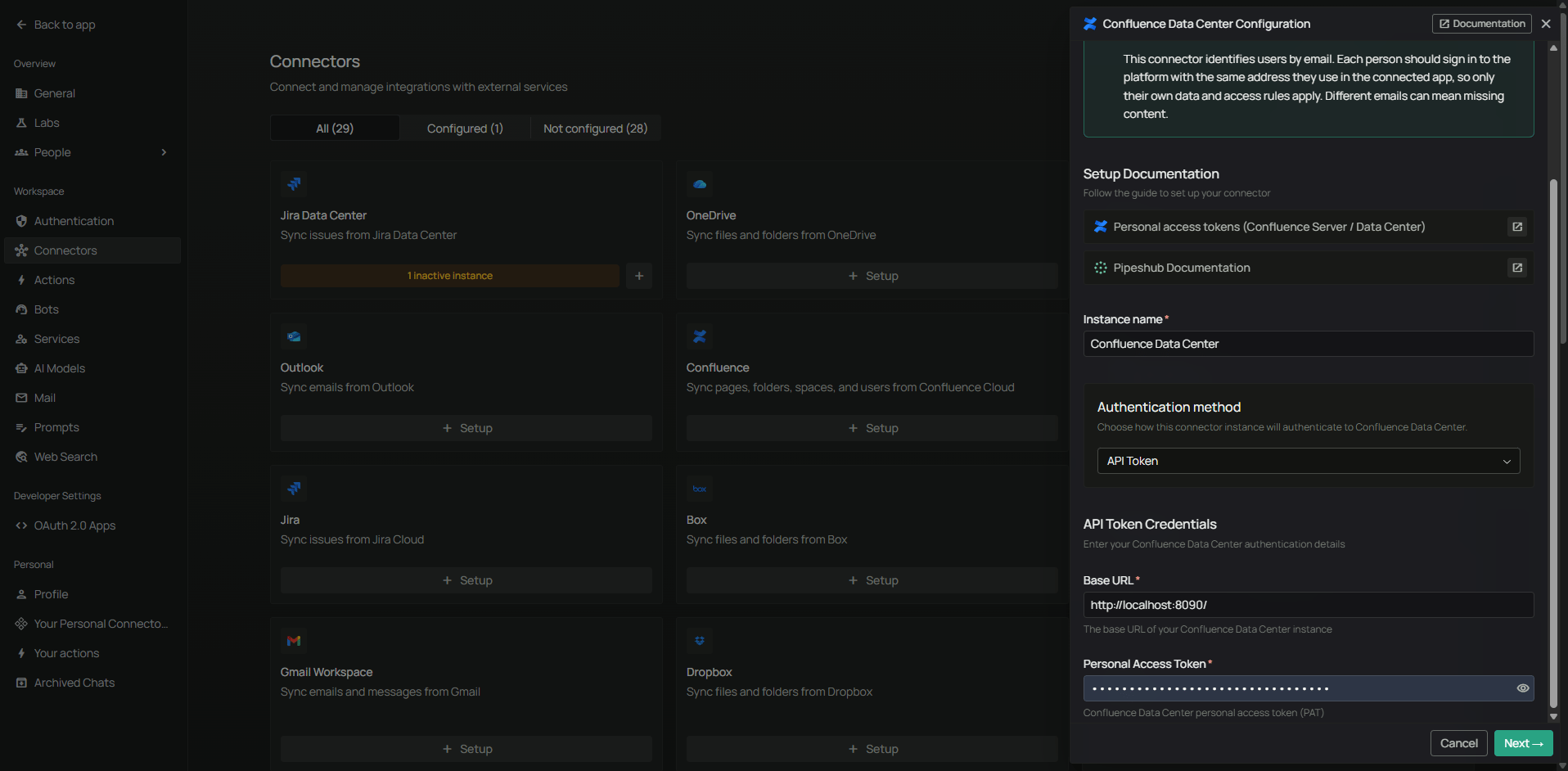Click the OneDrive cloud card logo
Viewport: 1568px width, 771px height.
coord(700,184)
